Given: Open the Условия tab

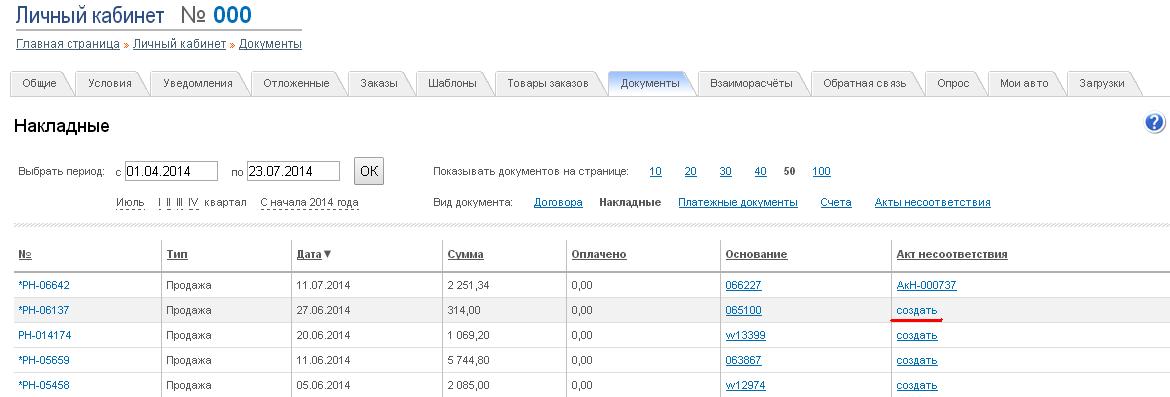Looking at the screenshot, I should (x=110, y=84).
